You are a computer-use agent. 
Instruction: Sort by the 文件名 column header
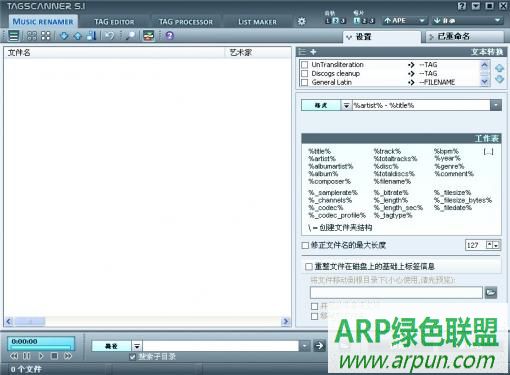point(115,53)
